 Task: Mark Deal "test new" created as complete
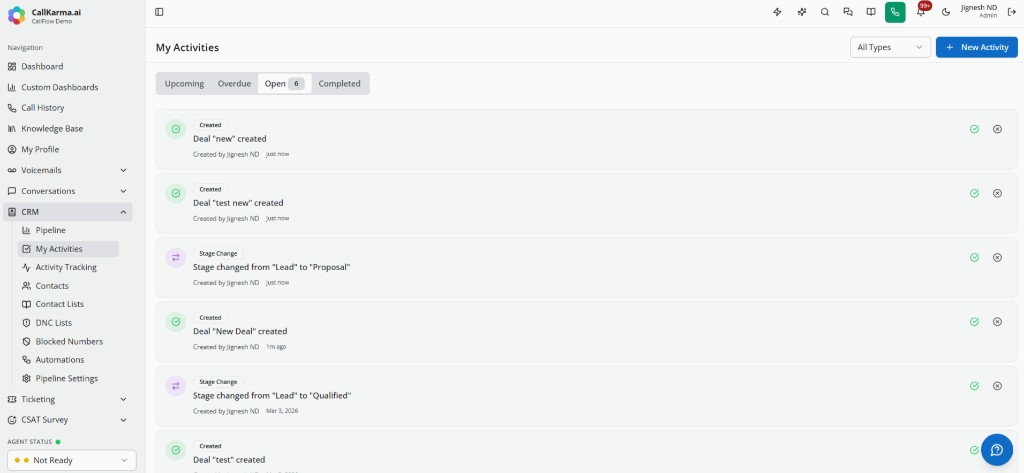click(974, 193)
